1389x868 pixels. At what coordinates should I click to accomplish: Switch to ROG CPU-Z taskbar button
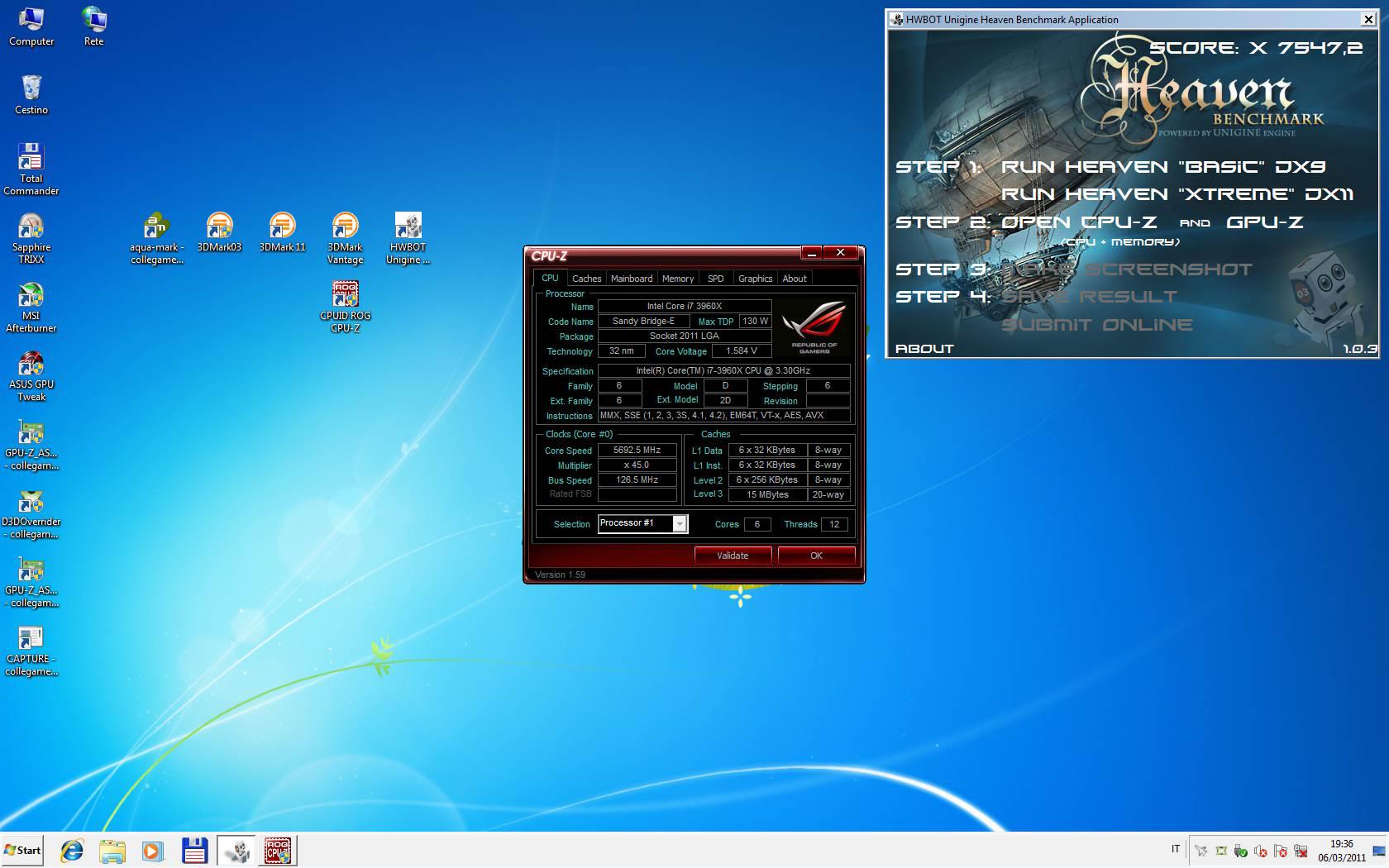pyautogui.click(x=278, y=851)
